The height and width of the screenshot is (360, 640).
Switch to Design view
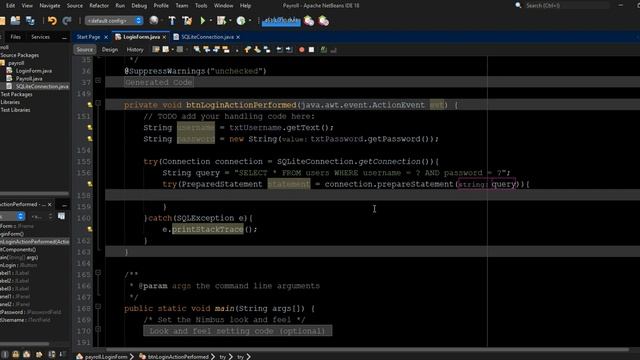click(109, 49)
